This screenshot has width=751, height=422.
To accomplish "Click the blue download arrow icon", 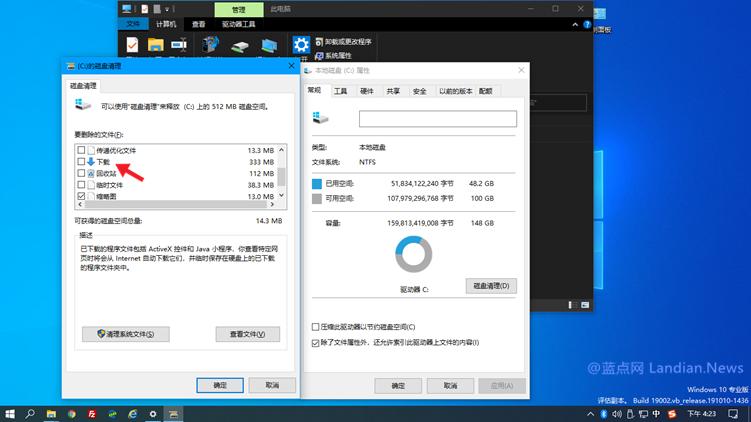I will pyautogui.click(x=91, y=162).
